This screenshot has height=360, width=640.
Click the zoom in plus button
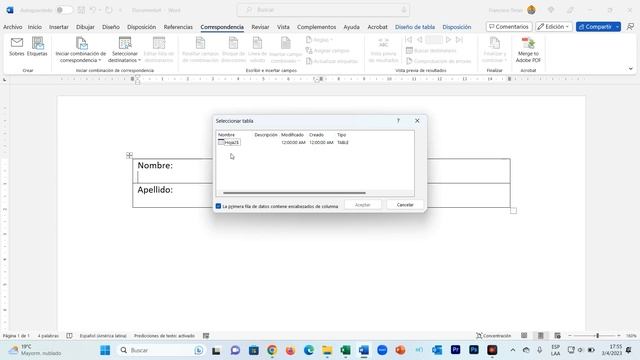pyautogui.click(x=619, y=336)
